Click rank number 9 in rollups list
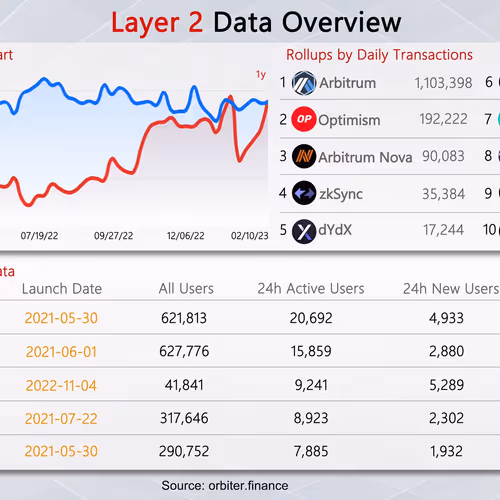This screenshot has height=500, width=500. point(488,193)
